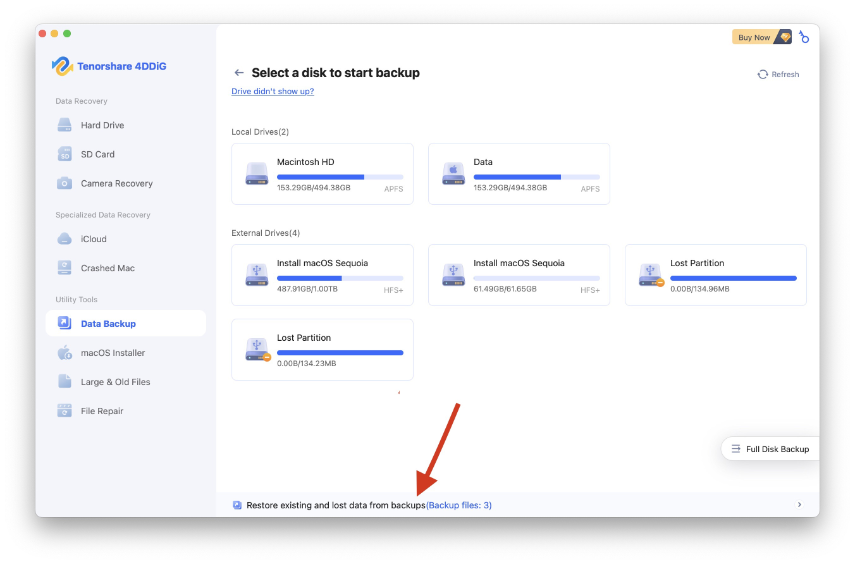Click the Data Backup icon
The height and width of the screenshot is (564, 855).
pyautogui.click(x=64, y=323)
